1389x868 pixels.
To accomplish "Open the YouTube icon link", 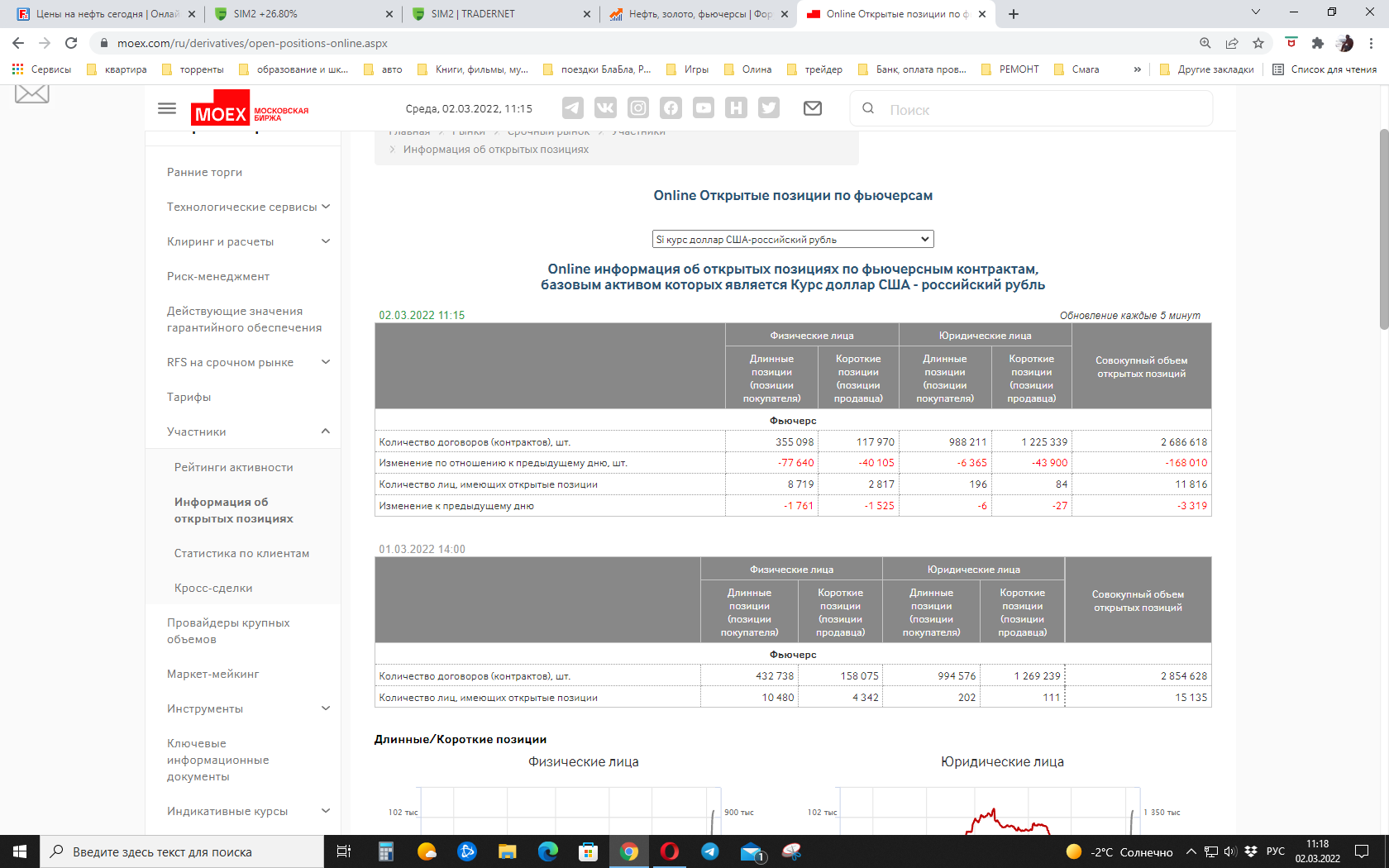I will pyautogui.click(x=703, y=108).
